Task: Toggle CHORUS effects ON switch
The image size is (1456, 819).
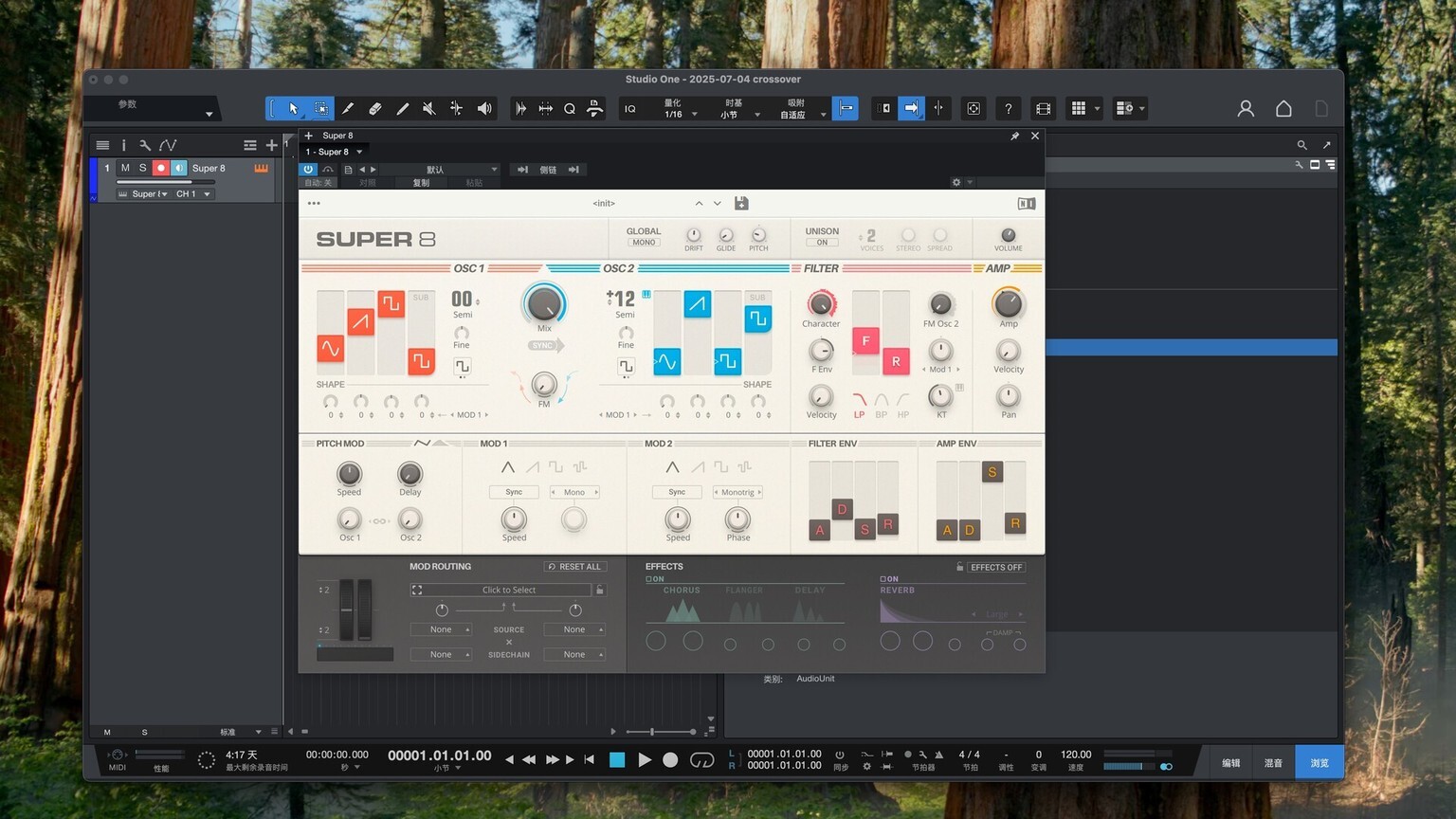Action: 655,579
